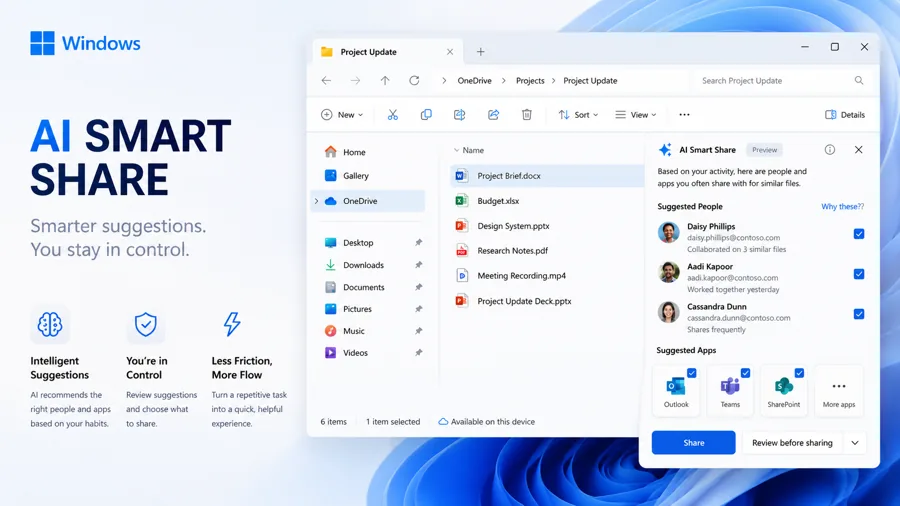Click the blue Share button

pos(693,443)
